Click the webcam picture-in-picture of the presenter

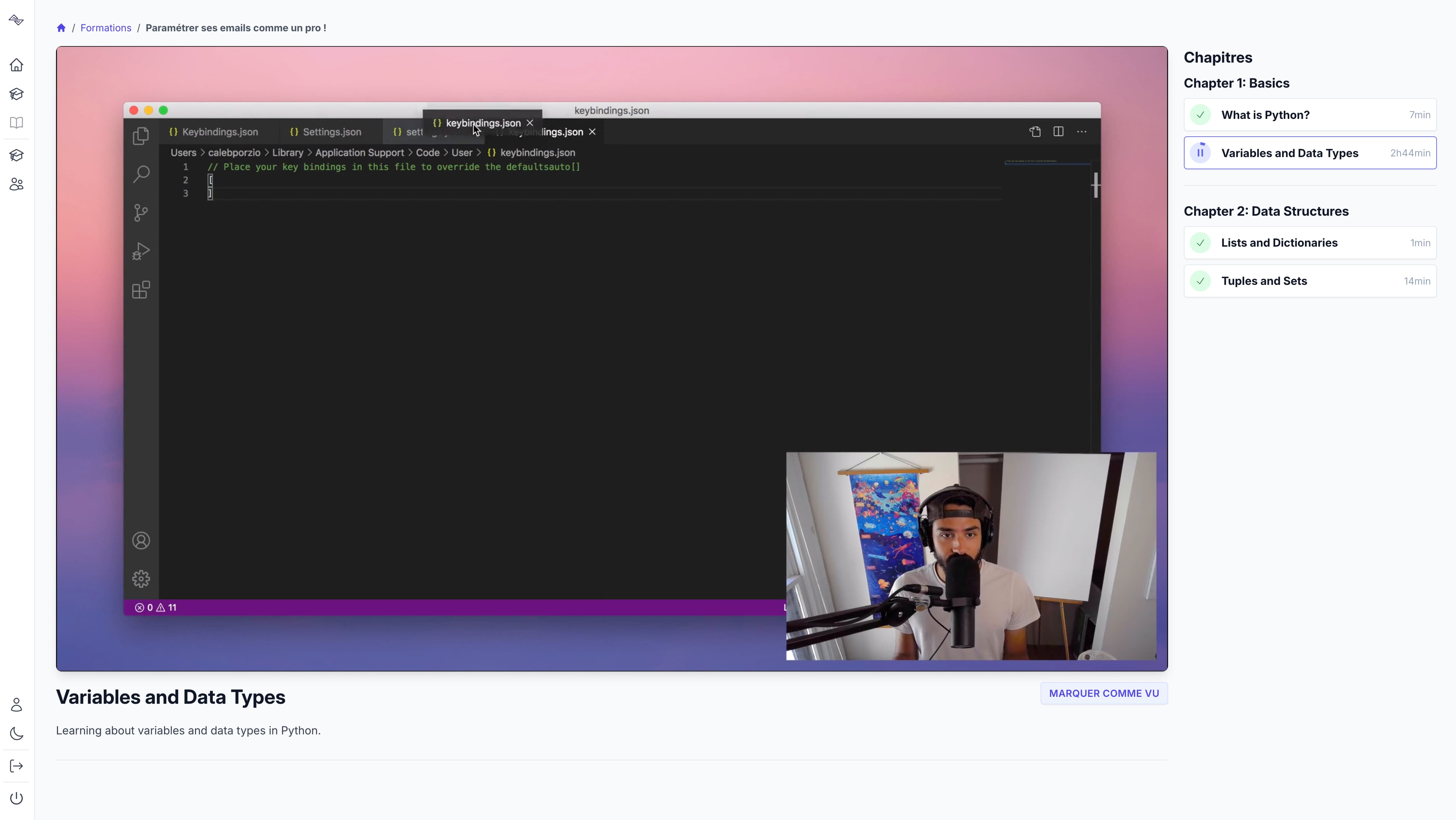tap(971, 556)
